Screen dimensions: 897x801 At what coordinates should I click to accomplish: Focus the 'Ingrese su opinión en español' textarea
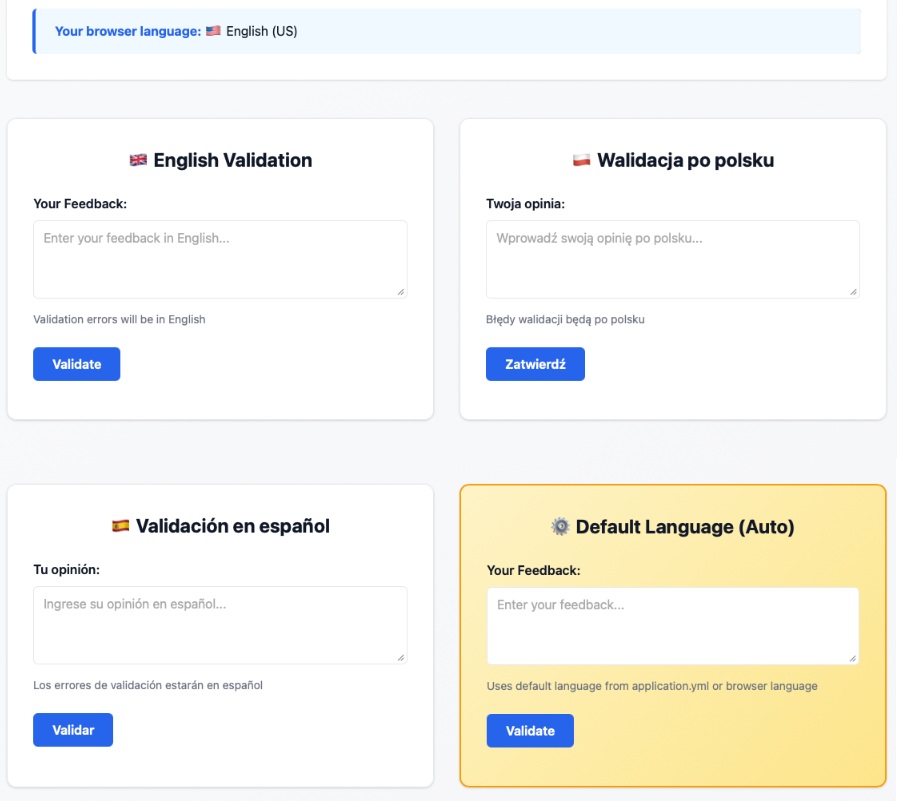click(220, 624)
